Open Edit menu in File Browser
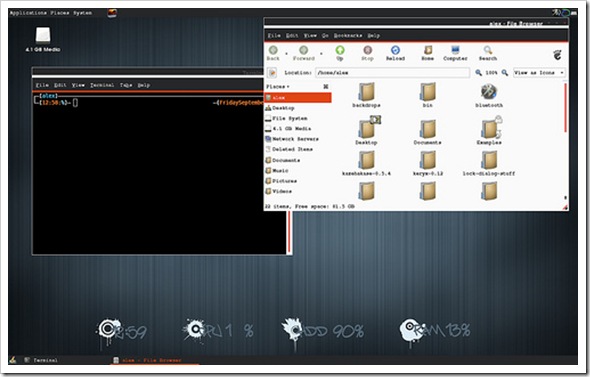 tap(292, 35)
